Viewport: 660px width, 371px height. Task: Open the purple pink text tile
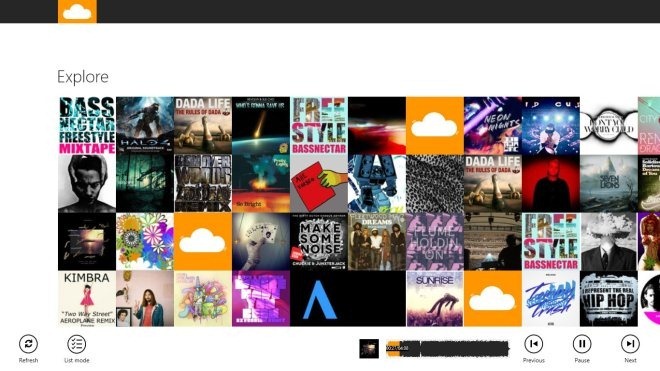click(x=261, y=299)
